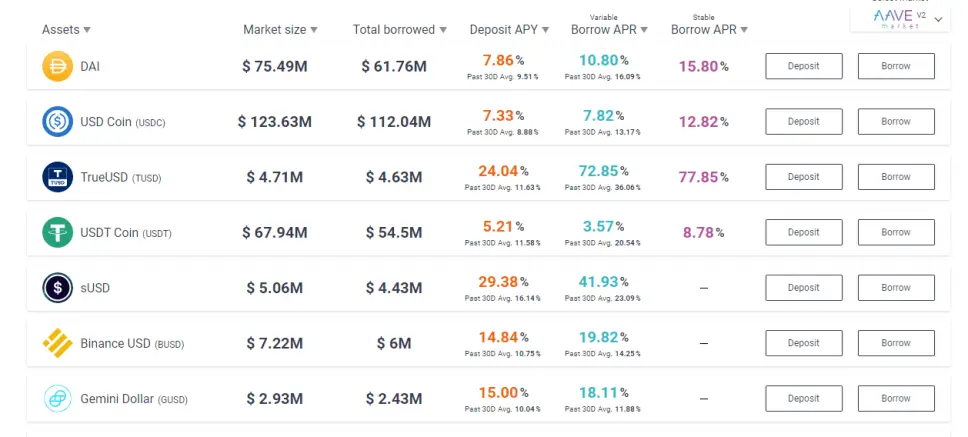Click the DAI token icon
This screenshot has width=968, height=437.
pos(57,66)
